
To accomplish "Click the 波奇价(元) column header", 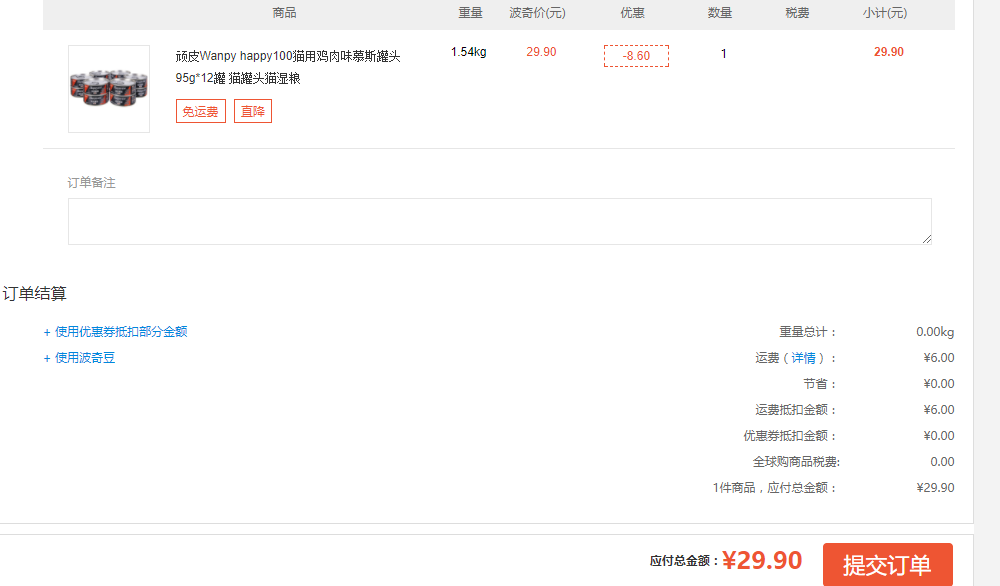I will [x=537, y=13].
